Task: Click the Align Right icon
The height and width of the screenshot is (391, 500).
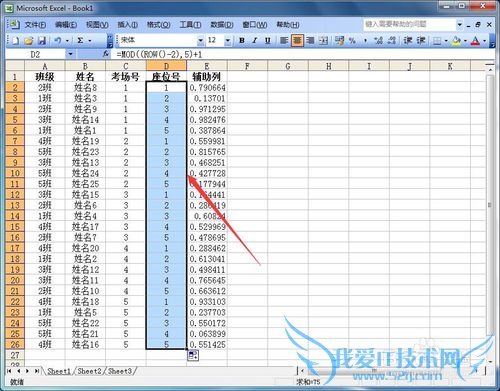Action: coord(310,40)
